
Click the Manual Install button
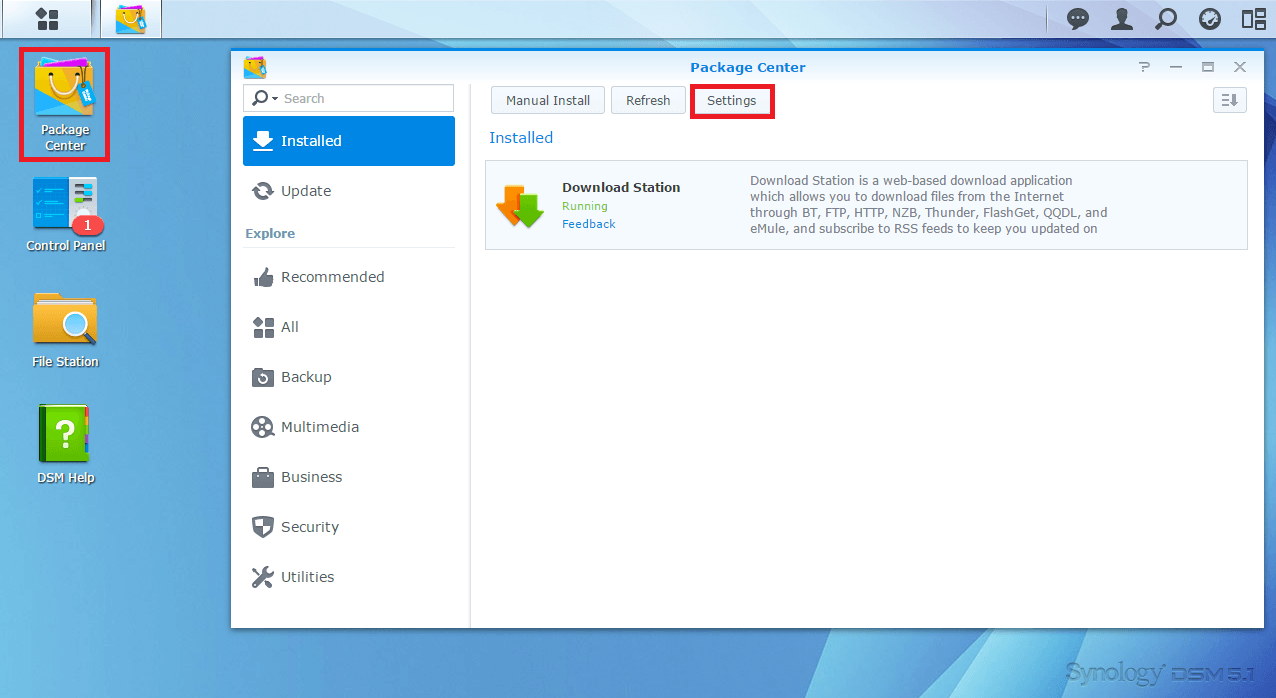(x=548, y=100)
